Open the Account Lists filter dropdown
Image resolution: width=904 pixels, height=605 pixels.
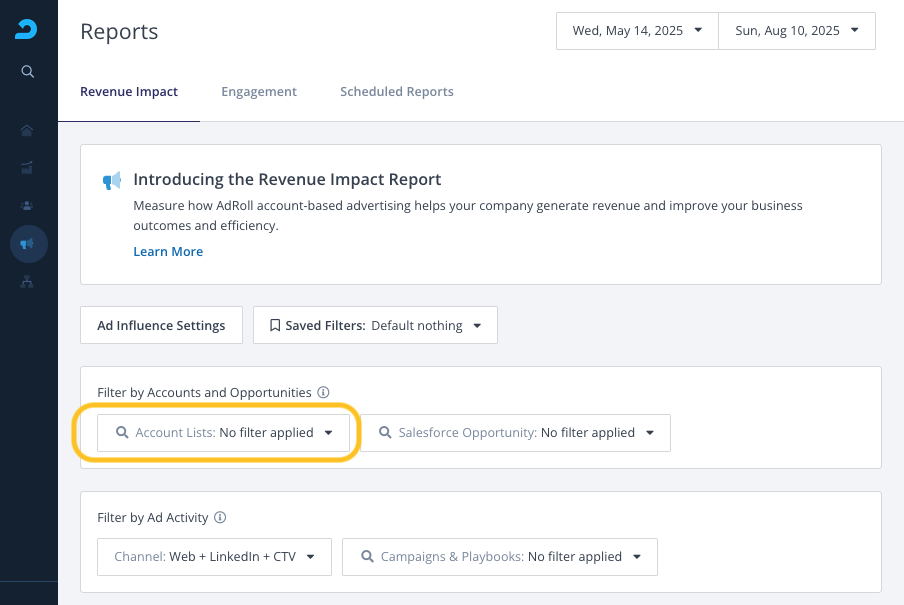click(223, 433)
